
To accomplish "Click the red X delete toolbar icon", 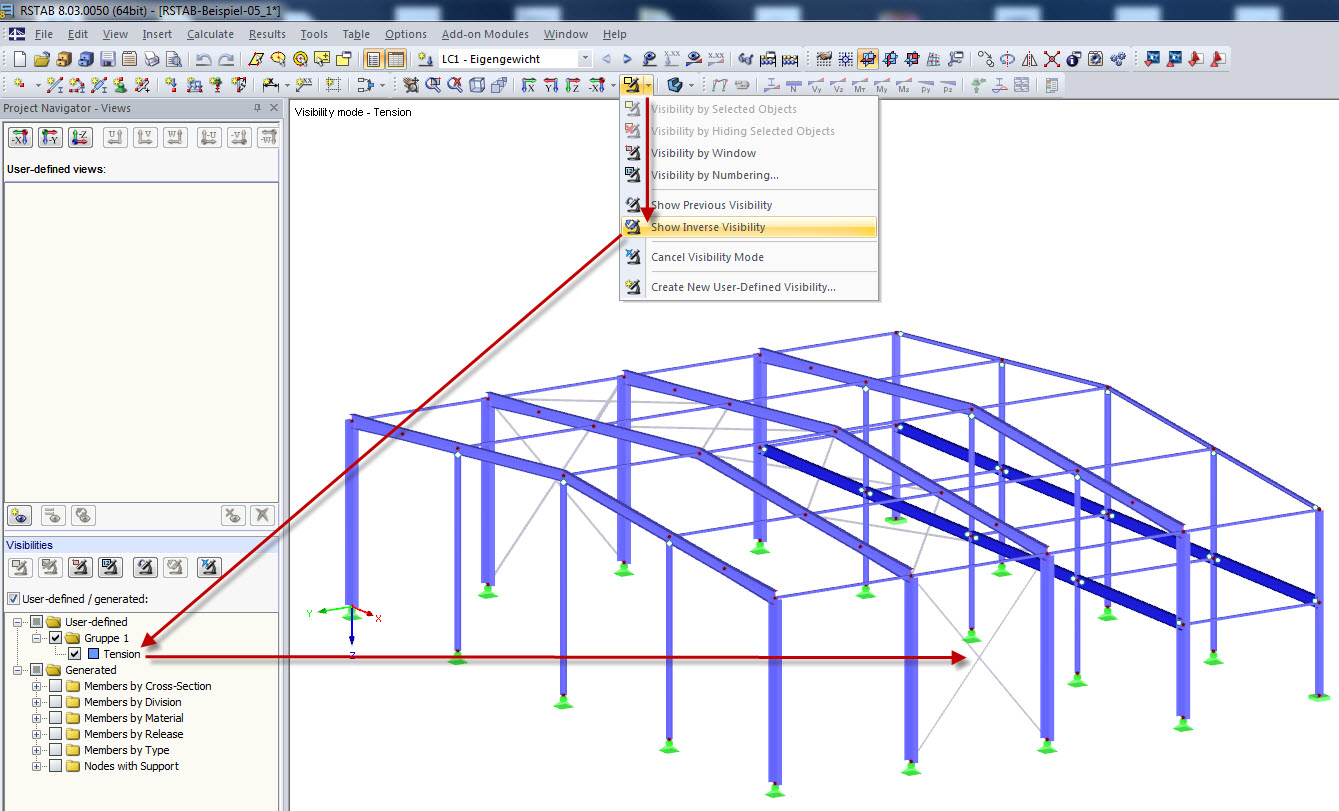I will pos(1052,59).
